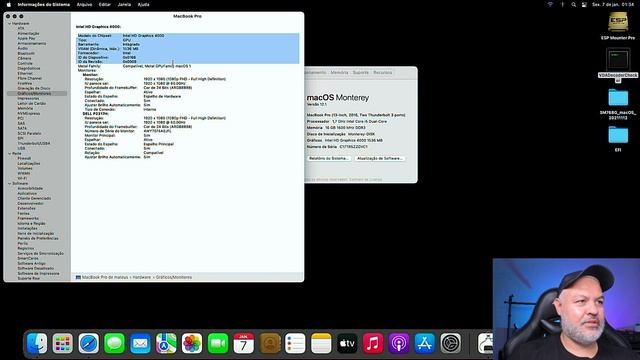Open the Apple menu

(9, 4)
